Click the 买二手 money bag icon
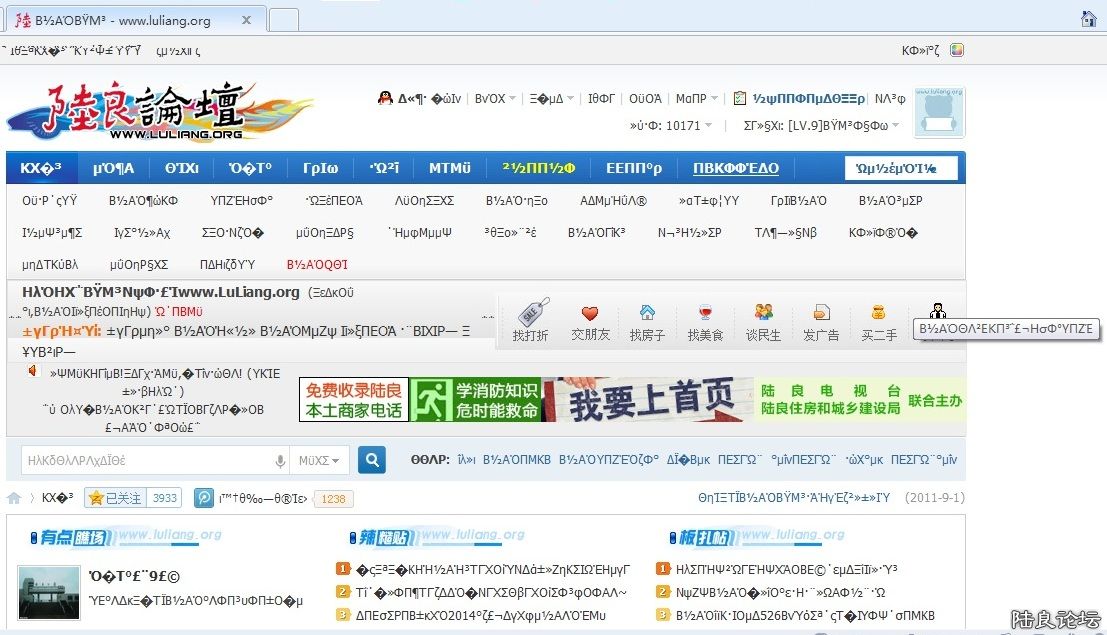1107x635 pixels. coord(879,313)
